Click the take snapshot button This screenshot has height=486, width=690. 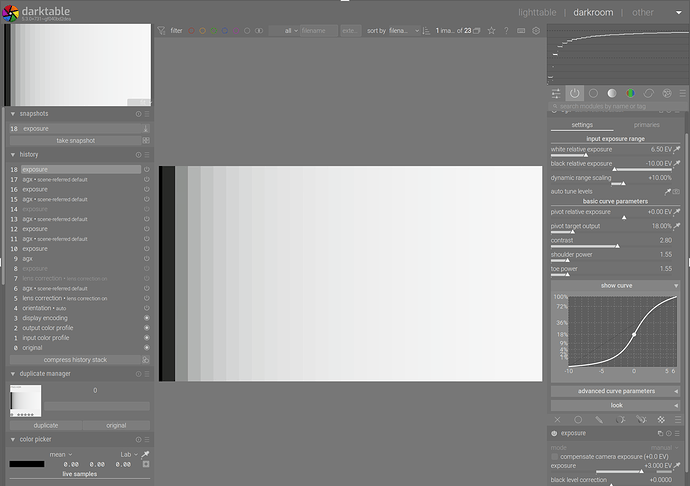pos(74,141)
